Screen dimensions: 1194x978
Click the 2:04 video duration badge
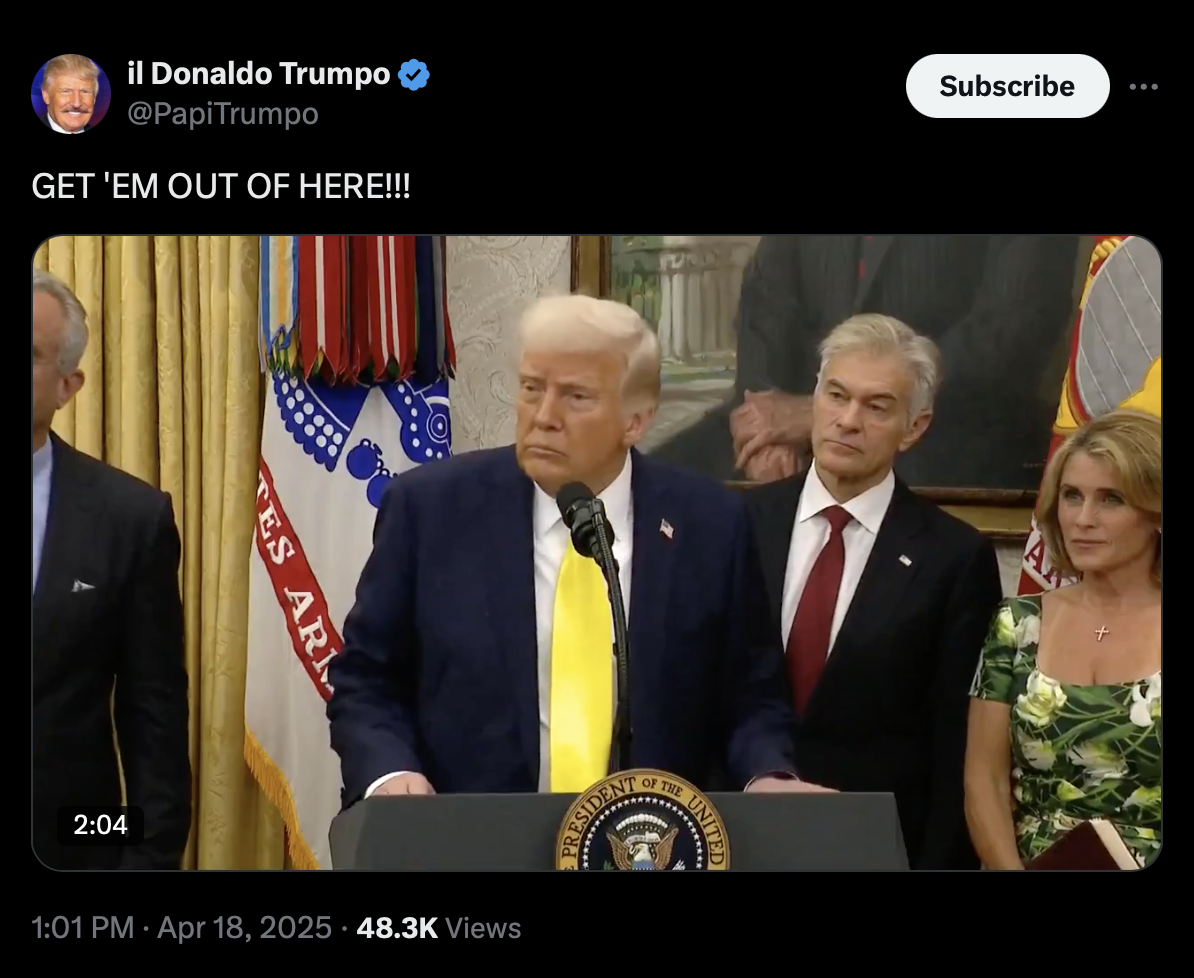[101, 824]
